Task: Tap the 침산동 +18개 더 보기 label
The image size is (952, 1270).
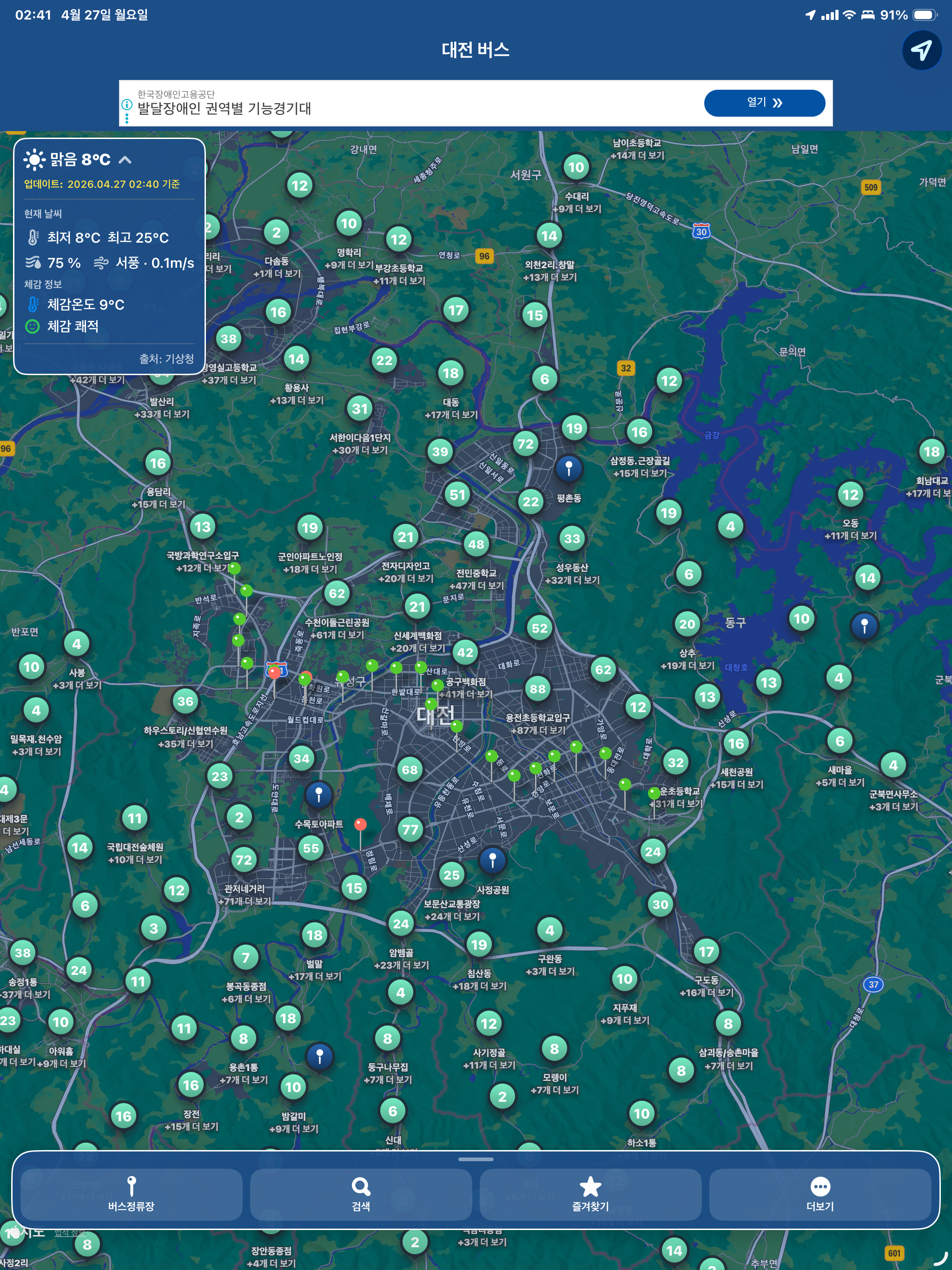Action: tap(479, 979)
